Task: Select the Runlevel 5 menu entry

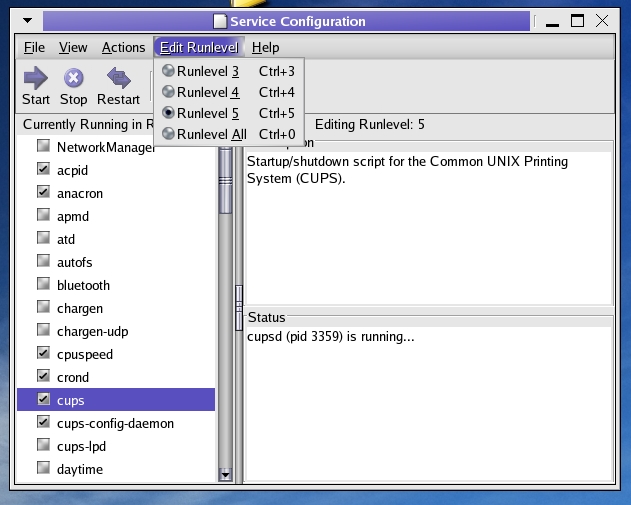Action: point(208,113)
